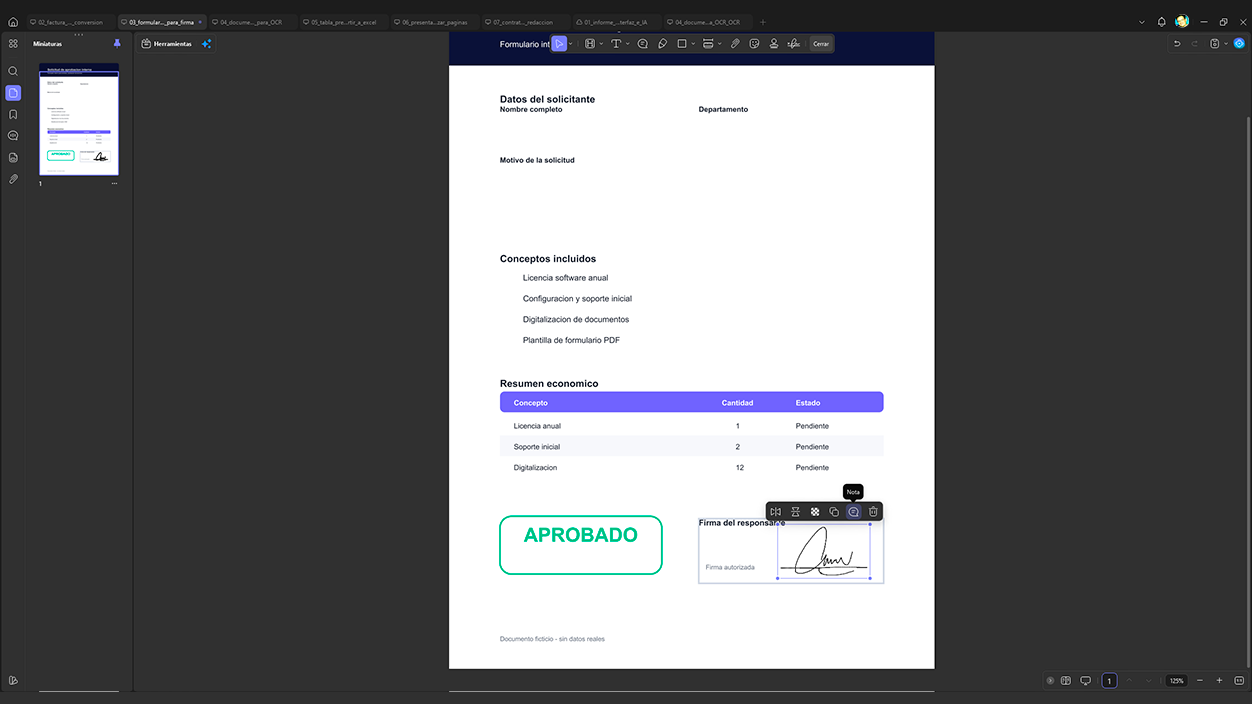
Task: Click the blue UPDF cloud icon
Action: 1239,44
